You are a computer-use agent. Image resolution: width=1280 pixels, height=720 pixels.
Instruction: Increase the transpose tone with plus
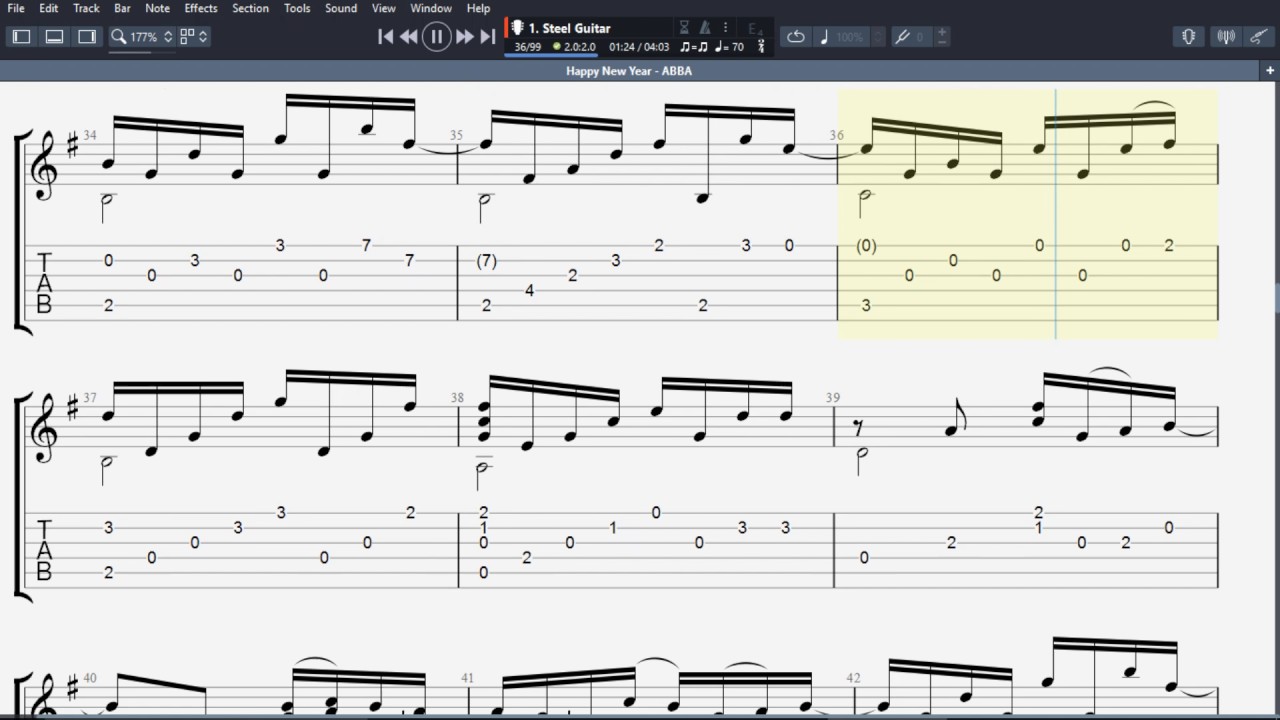[942, 32]
